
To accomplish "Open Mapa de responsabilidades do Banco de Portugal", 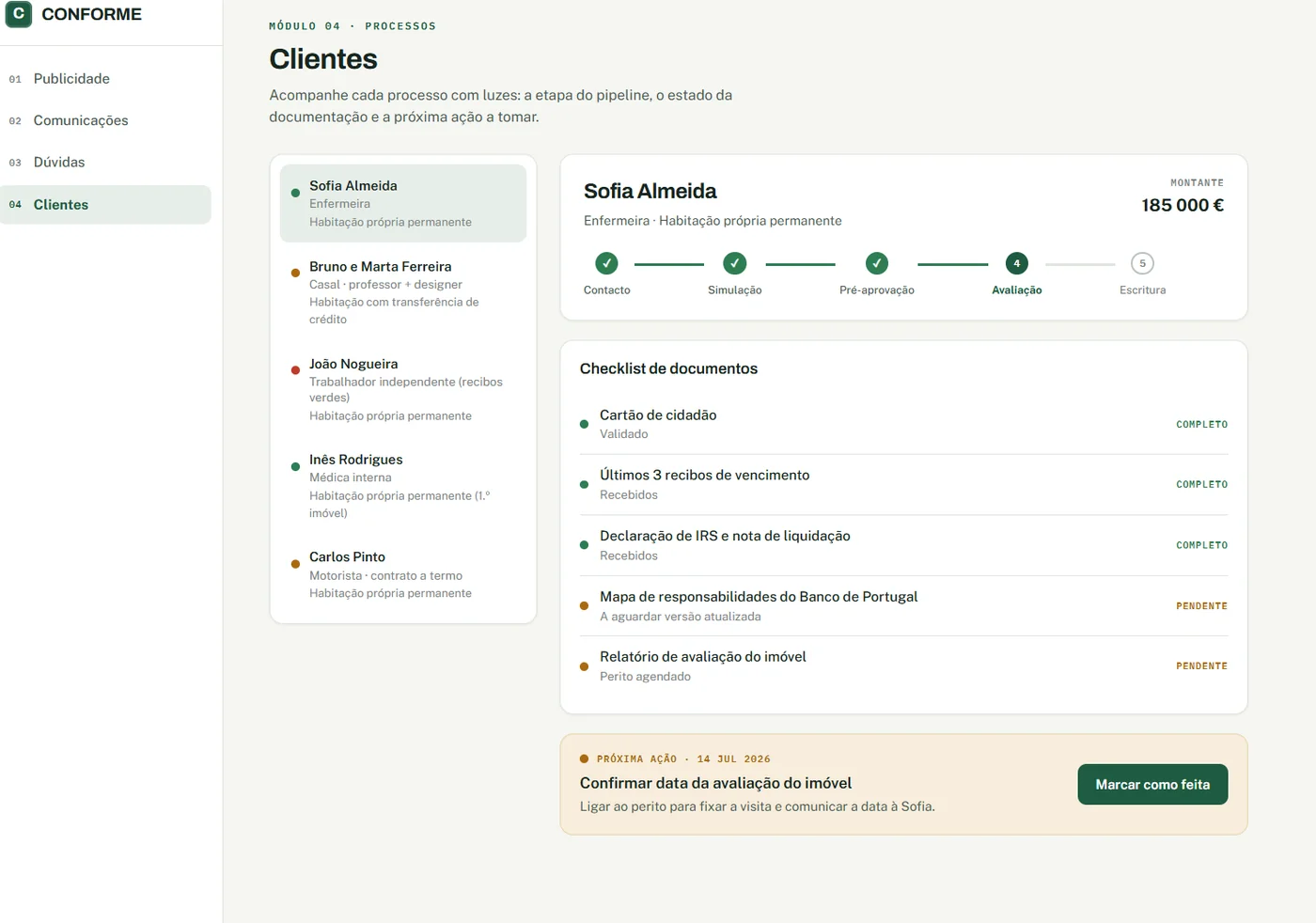I will point(904,606).
